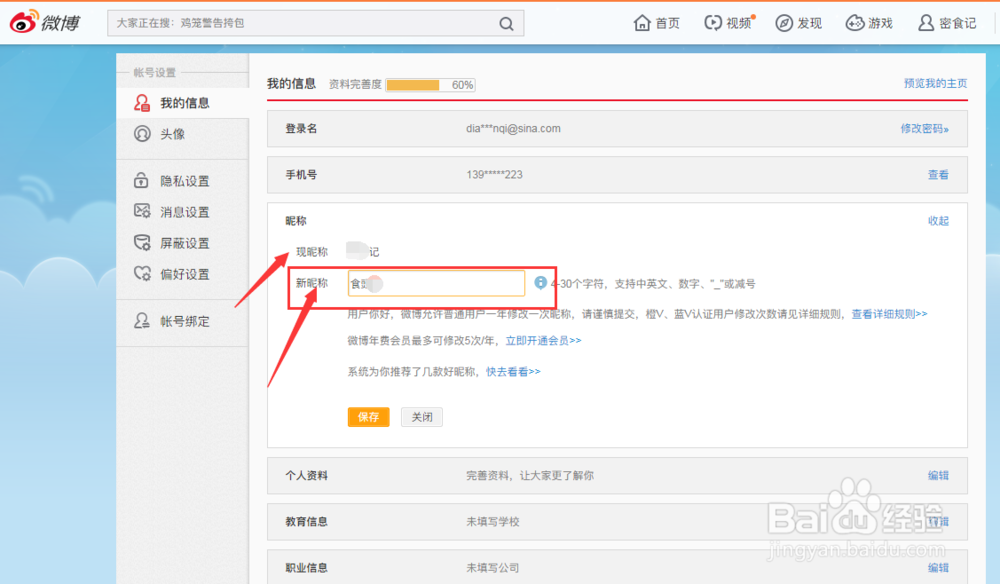The height and width of the screenshot is (584, 1000).
Task: Click 修改密码 link
Action: tap(924, 129)
